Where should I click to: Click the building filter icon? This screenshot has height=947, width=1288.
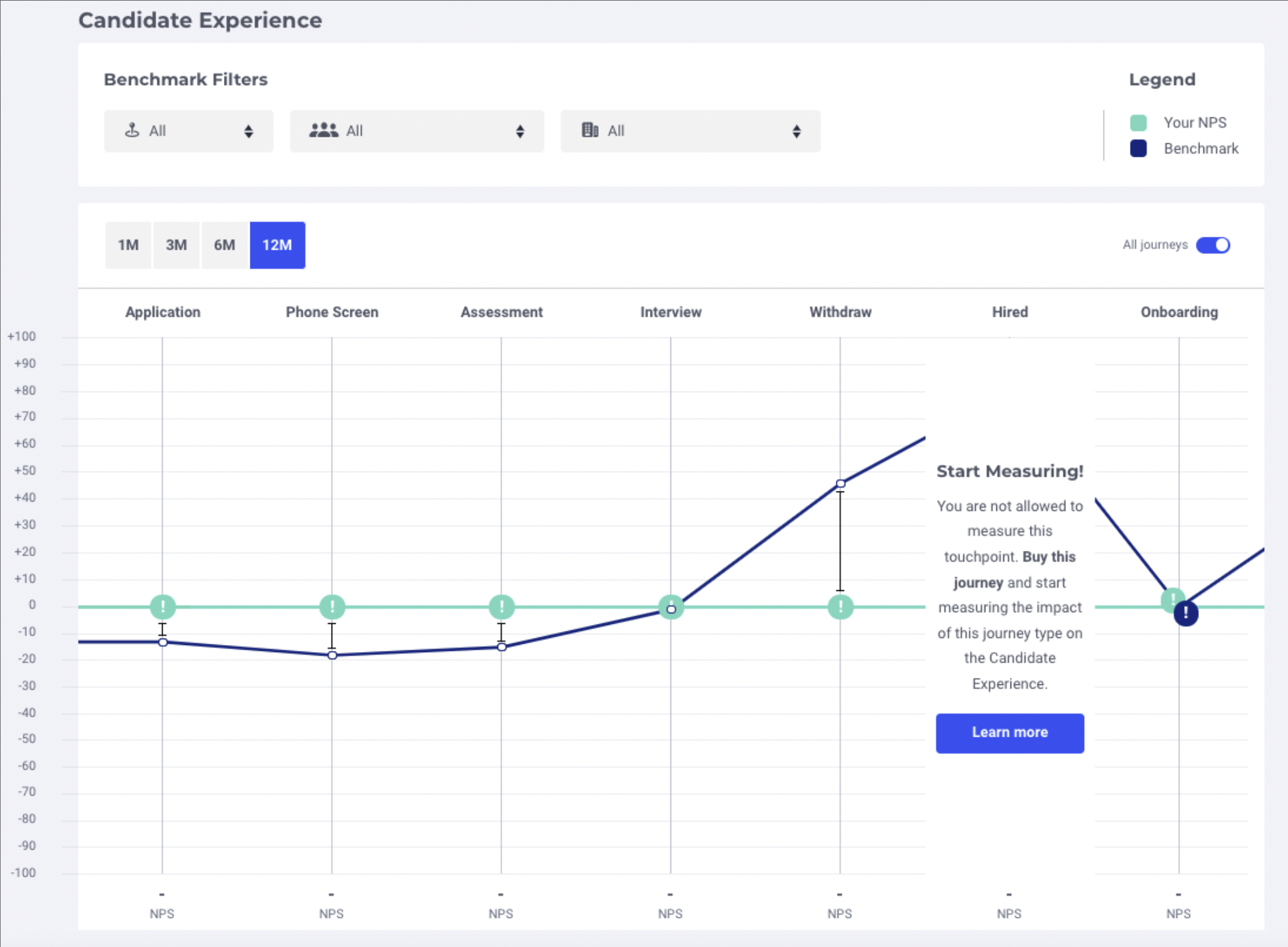(x=590, y=130)
